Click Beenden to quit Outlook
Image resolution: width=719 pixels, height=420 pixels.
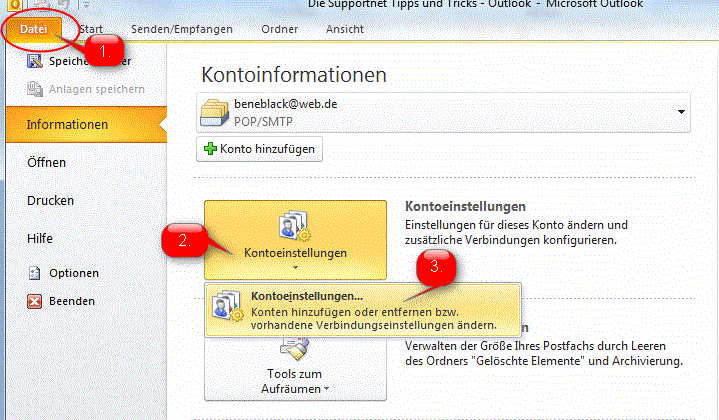coord(72,301)
